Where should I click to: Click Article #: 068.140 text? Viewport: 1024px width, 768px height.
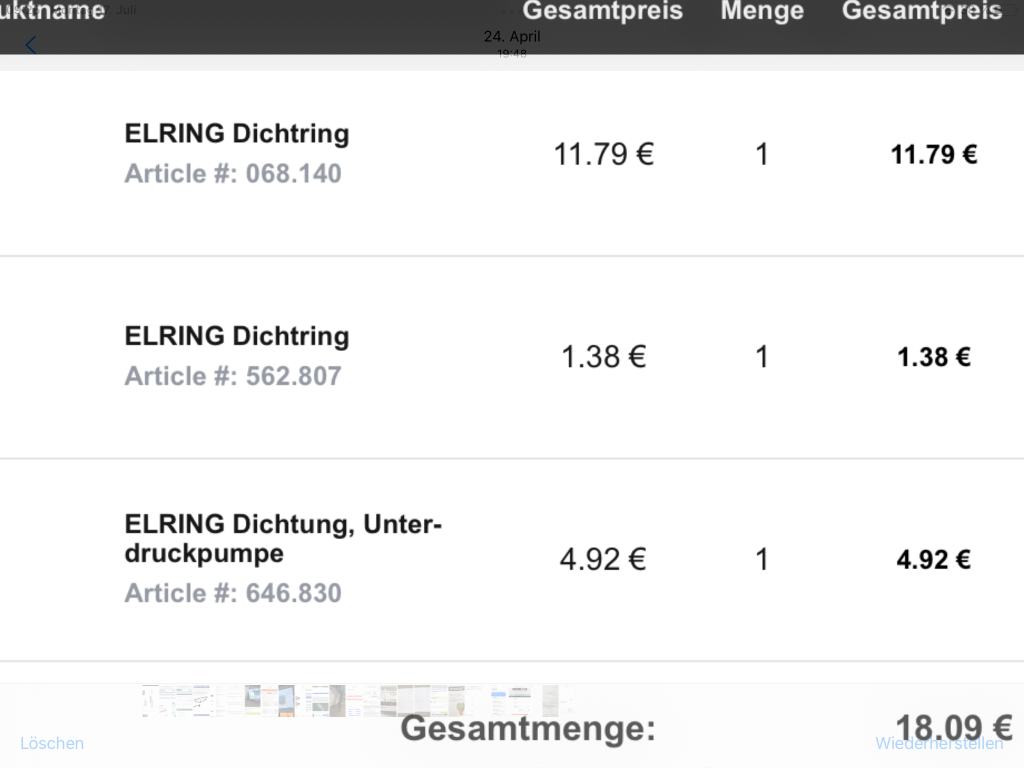233,174
